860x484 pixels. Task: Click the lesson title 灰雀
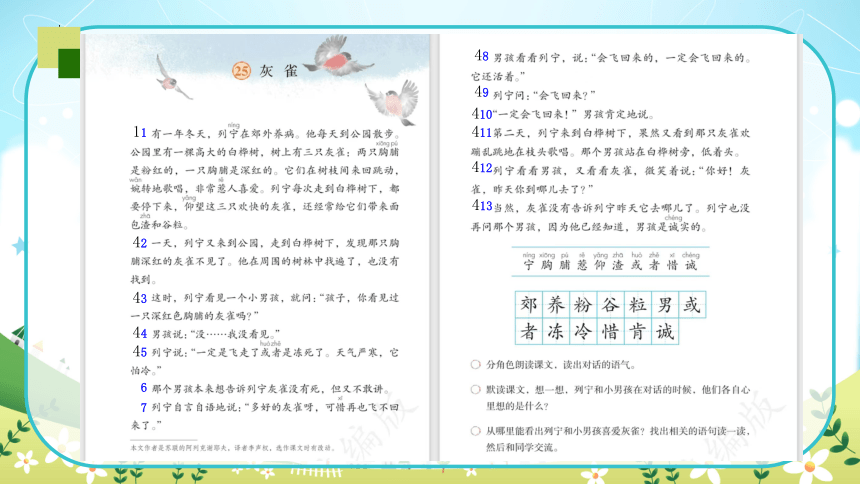[x=279, y=71]
